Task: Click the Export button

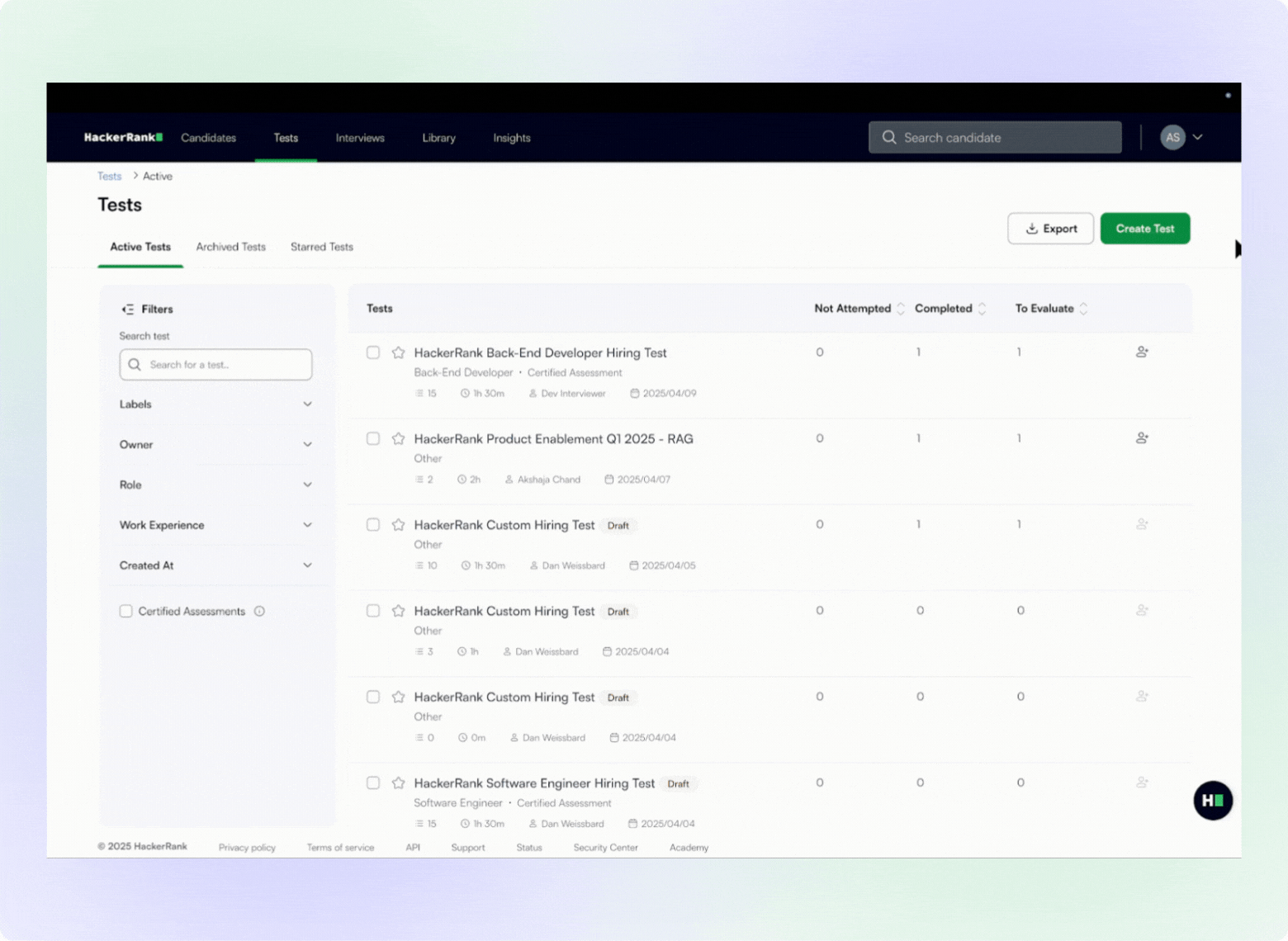Action: coord(1050,229)
